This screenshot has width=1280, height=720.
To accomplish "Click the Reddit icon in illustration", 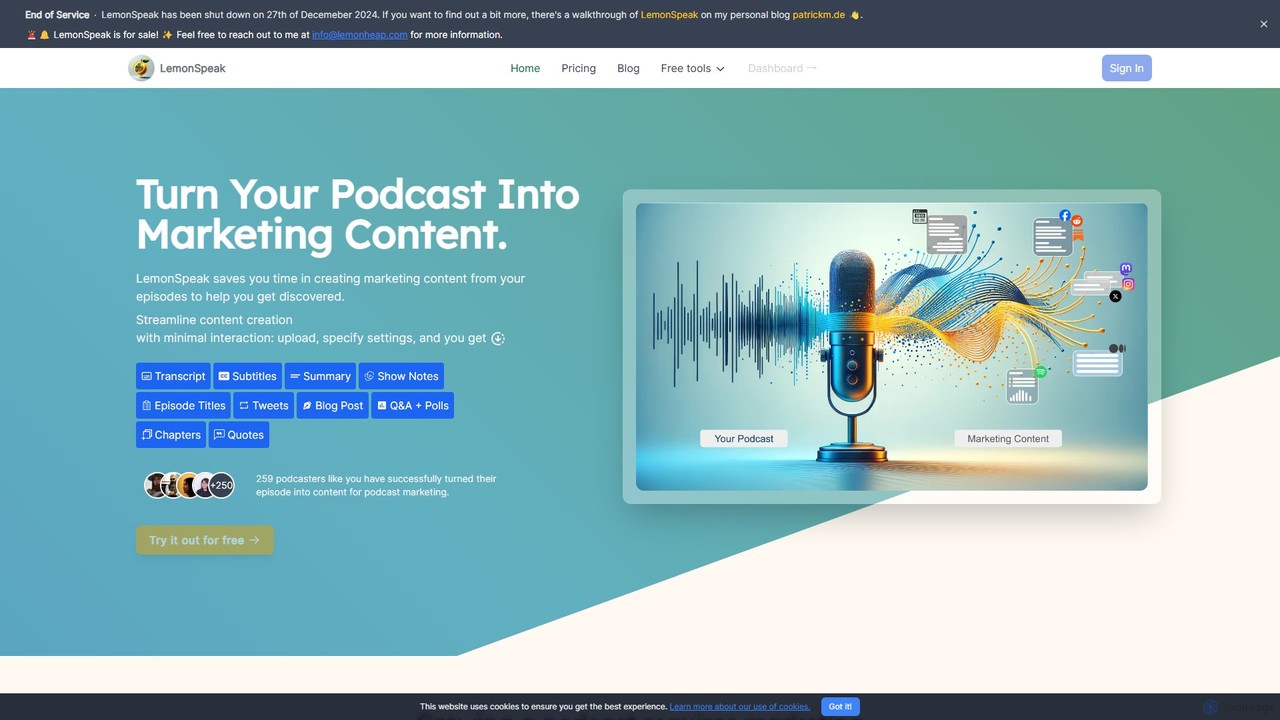I will point(1077,221).
